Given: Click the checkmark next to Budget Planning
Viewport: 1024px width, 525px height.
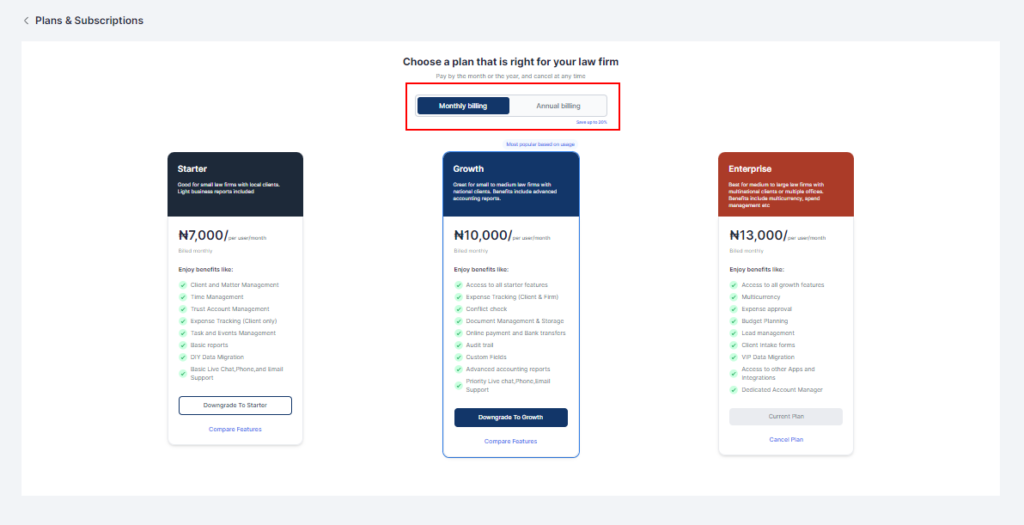Looking at the screenshot, I should (733, 321).
